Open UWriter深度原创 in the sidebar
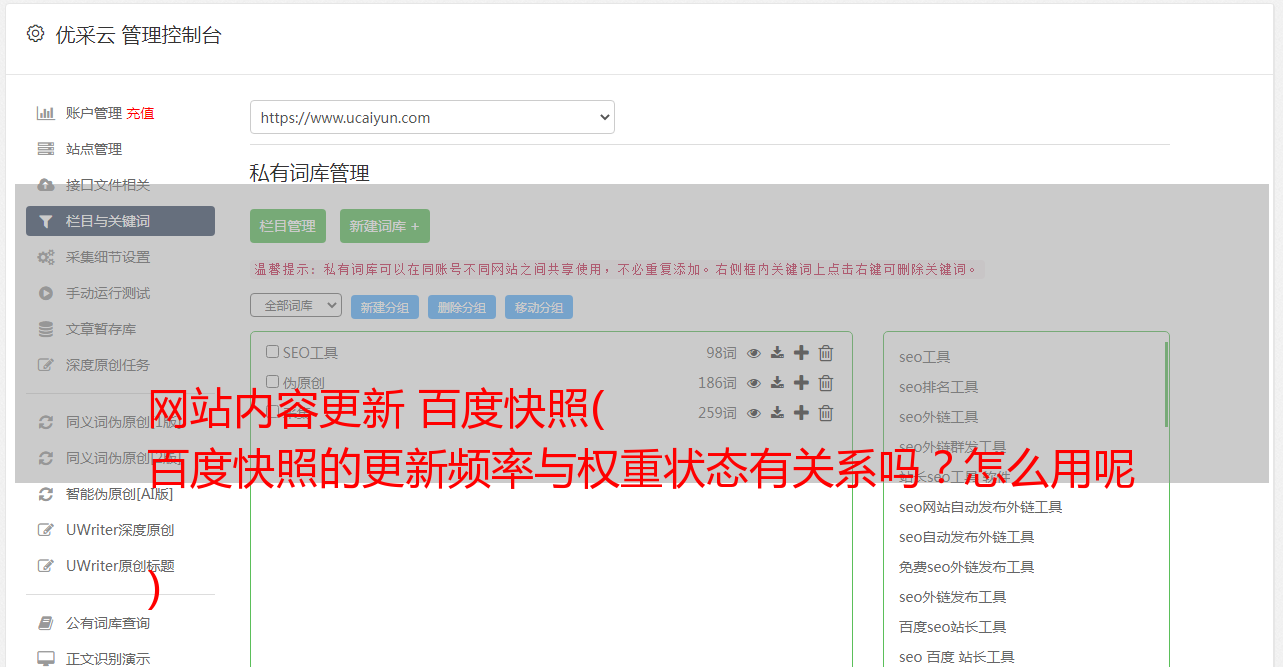Image resolution: width=1283 pixels, height=667 pixels. 120,530
